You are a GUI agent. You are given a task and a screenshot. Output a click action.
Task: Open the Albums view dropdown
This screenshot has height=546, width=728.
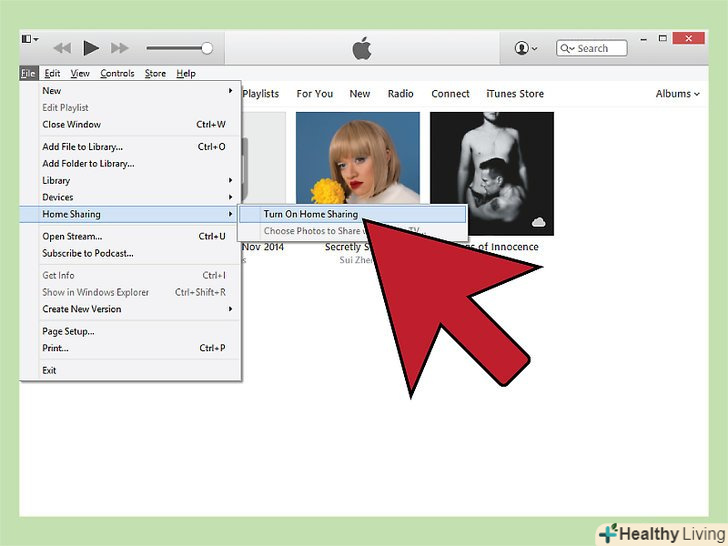tap(677, 94)
